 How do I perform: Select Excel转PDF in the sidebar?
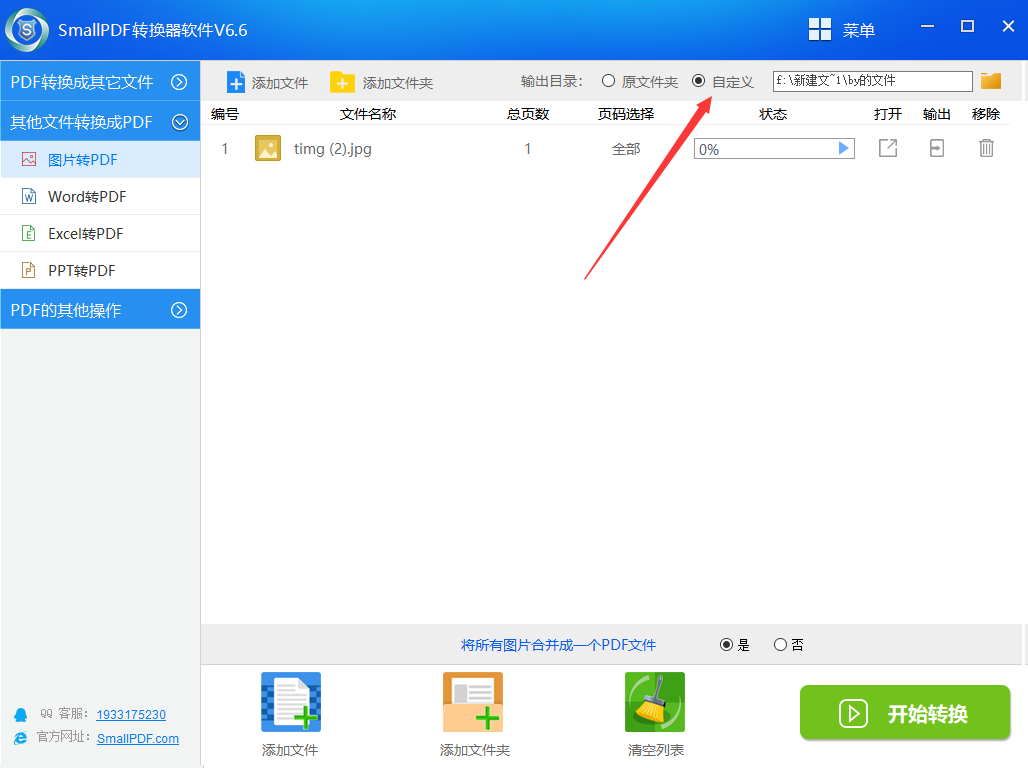coord(100,233)
